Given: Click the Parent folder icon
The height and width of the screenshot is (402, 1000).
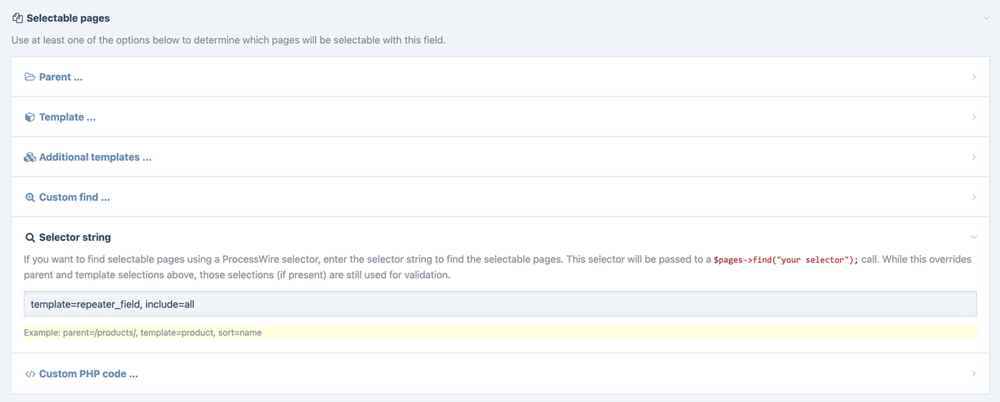Looking at the screenshot, I should point(30,77).
